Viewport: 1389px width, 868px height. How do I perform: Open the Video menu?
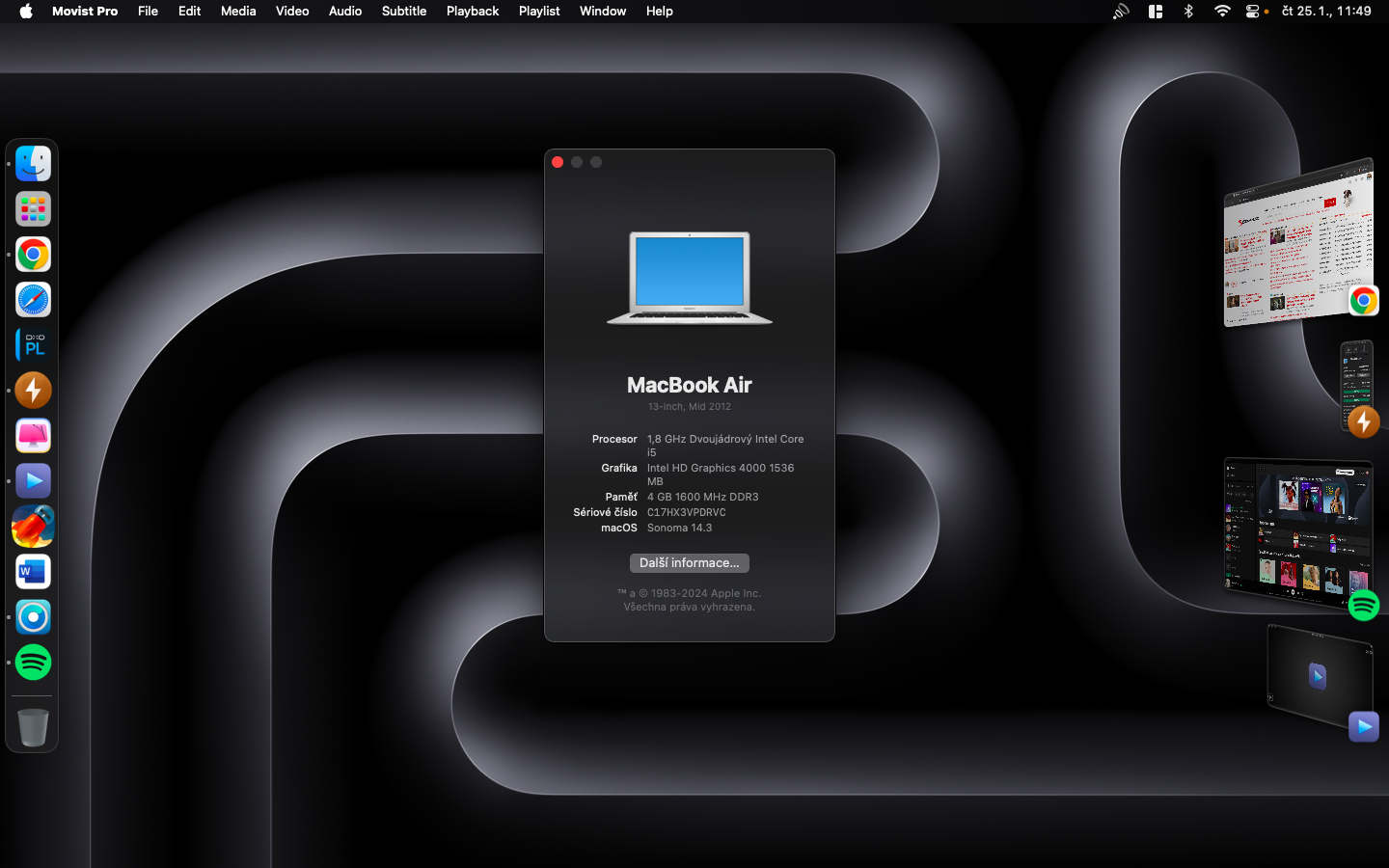coord(292,12)
